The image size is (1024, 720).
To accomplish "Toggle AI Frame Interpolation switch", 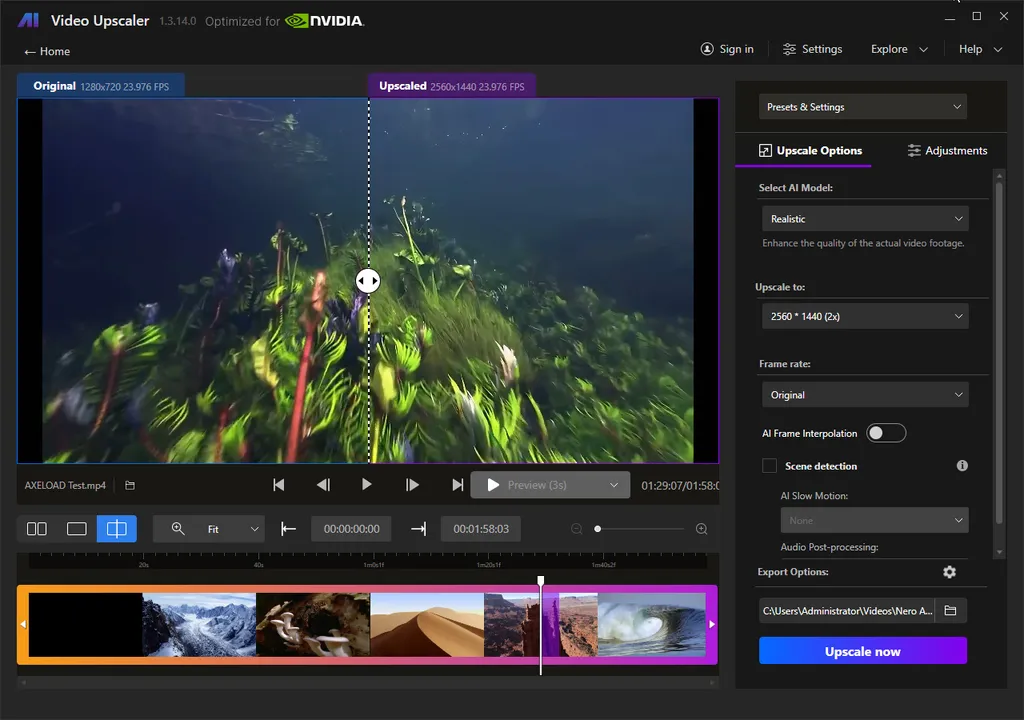I will tap(886, 432).
